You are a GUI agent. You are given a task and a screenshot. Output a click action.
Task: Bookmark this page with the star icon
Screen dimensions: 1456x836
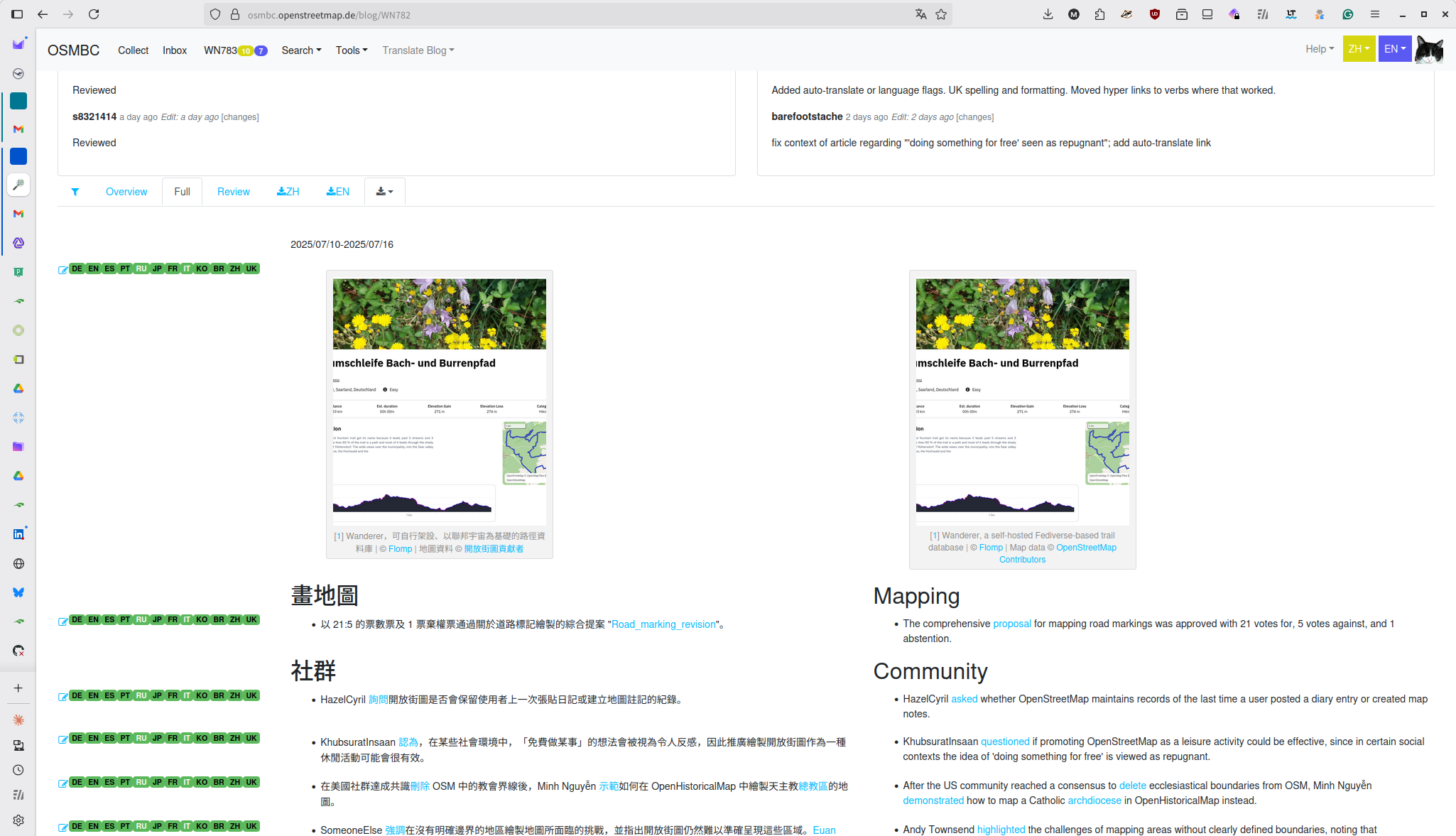[941, 14]
